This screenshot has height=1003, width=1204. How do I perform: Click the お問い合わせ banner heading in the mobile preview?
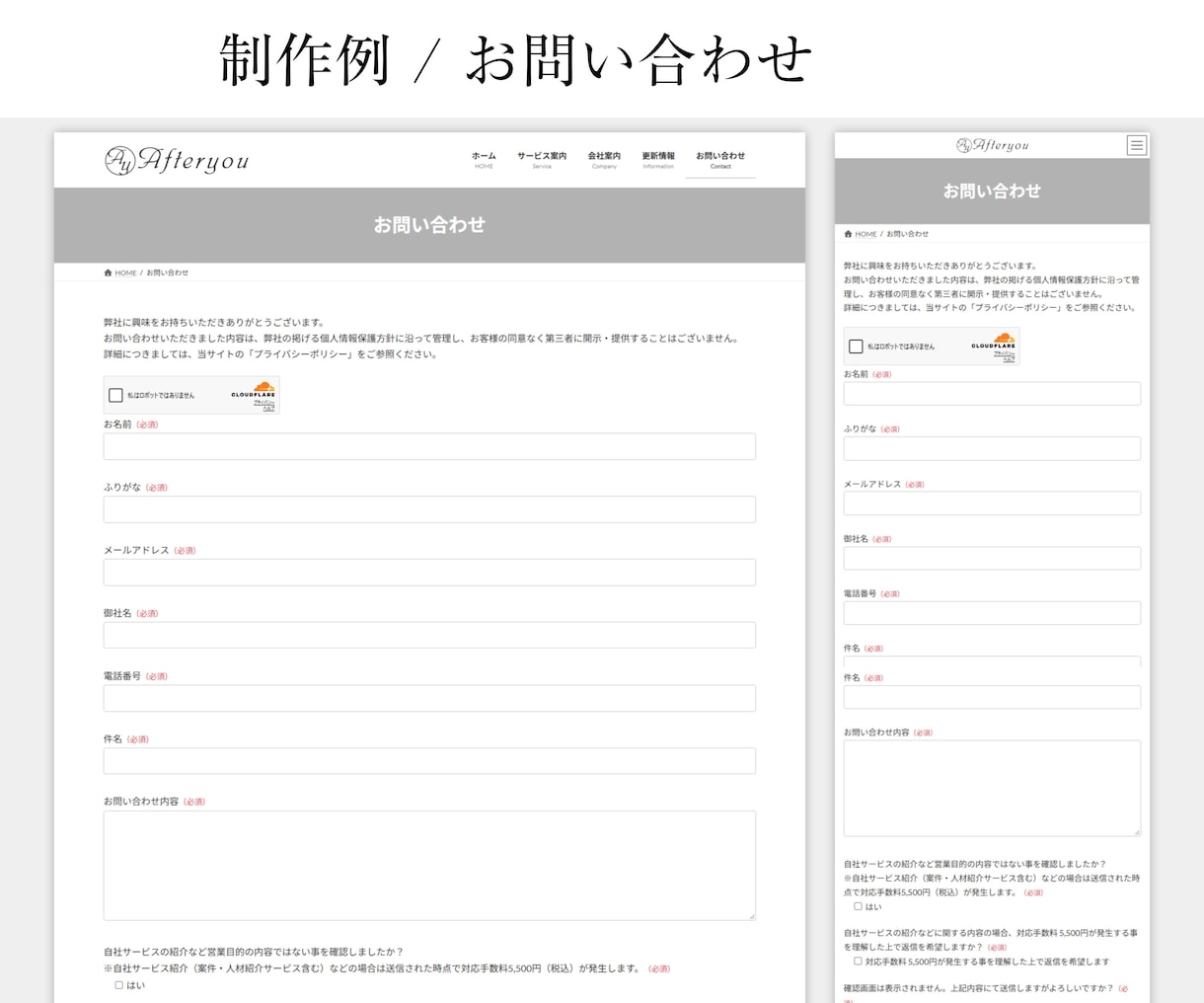[992, 192]
